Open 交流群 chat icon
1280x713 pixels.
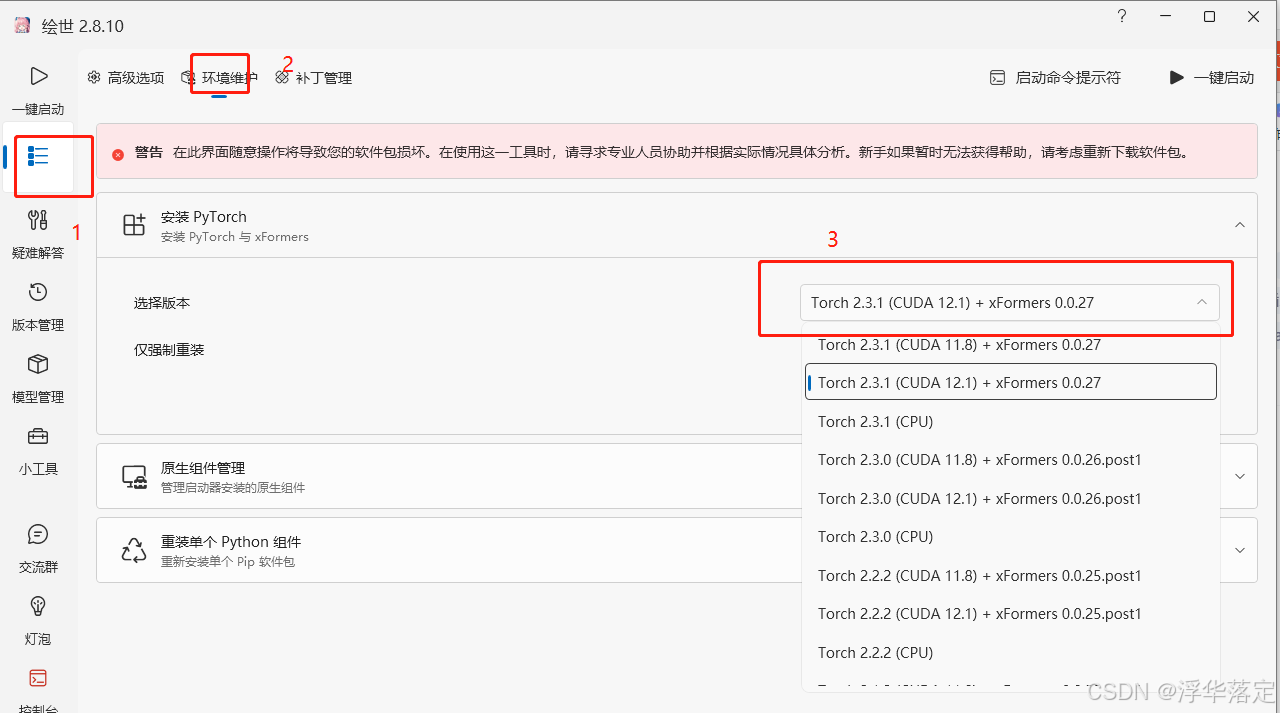38,534
